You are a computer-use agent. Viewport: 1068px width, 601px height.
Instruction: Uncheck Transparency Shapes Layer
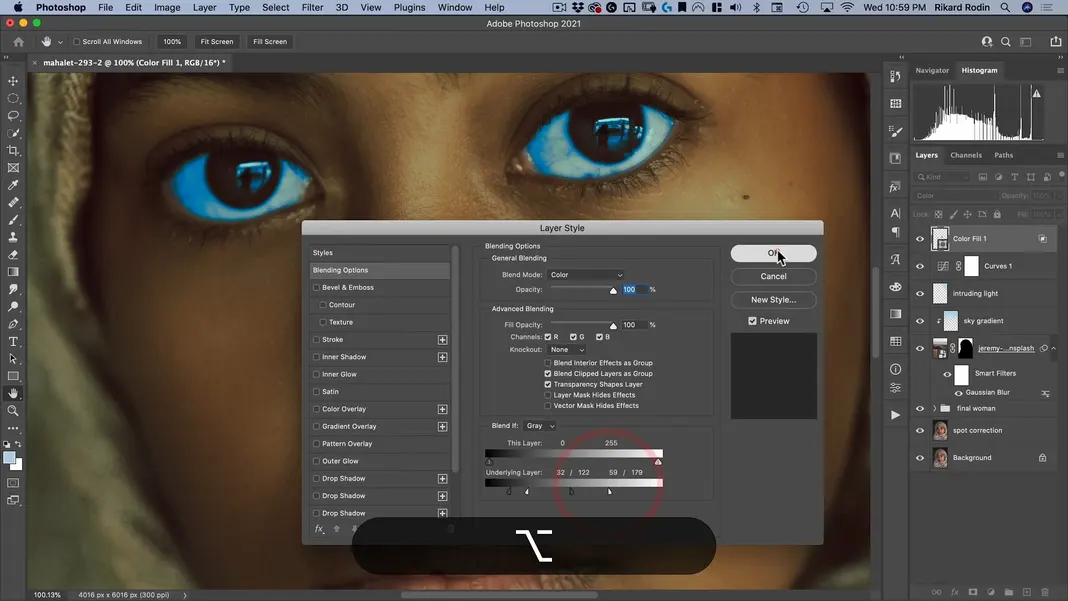[548, 384]
